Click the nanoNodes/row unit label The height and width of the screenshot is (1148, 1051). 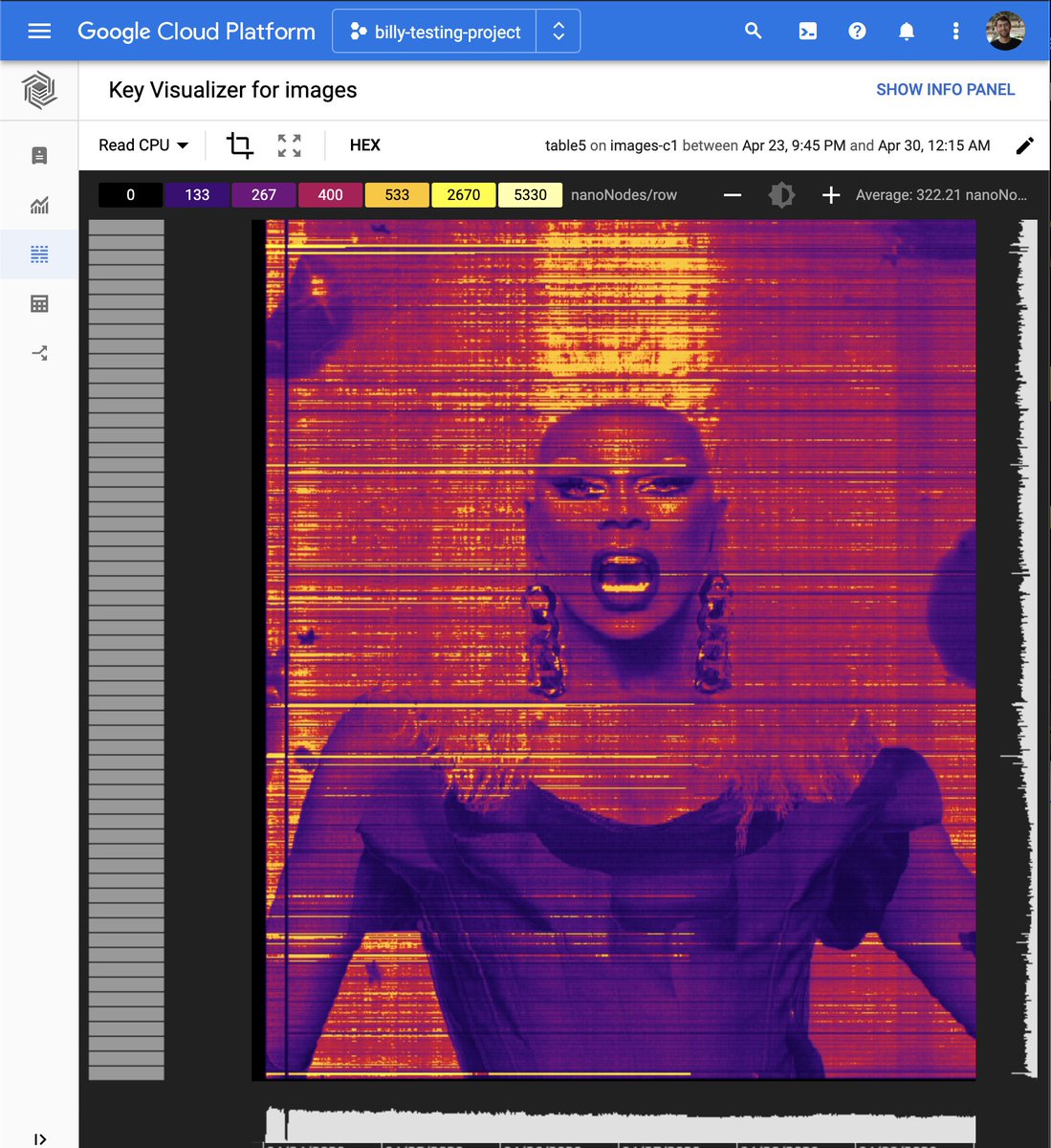pyautogui.click(x=624, y=195)
